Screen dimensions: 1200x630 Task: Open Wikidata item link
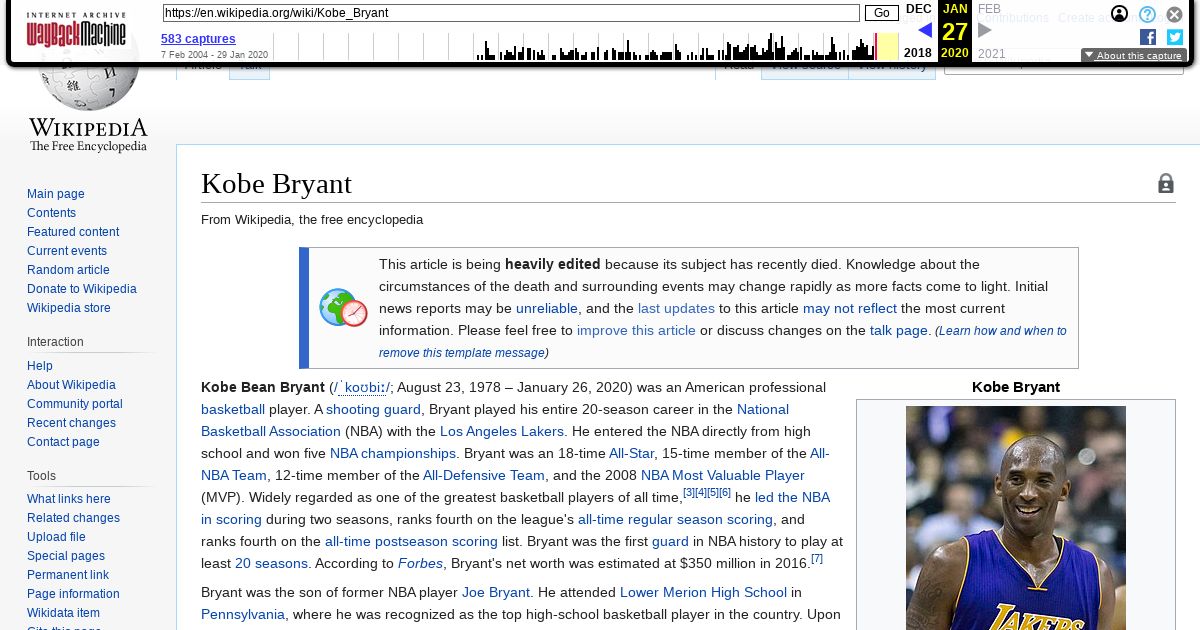point(63,613)
